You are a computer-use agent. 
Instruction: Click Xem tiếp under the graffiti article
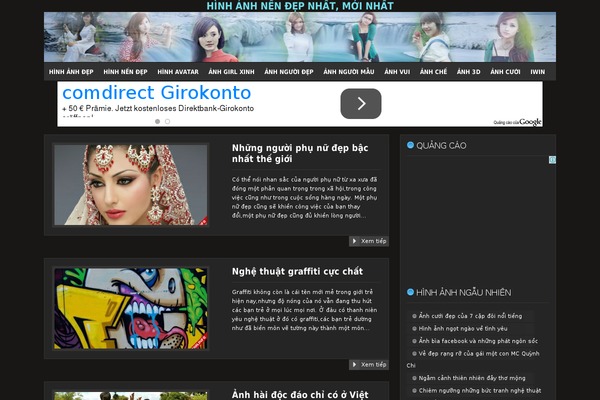point(369,364)
